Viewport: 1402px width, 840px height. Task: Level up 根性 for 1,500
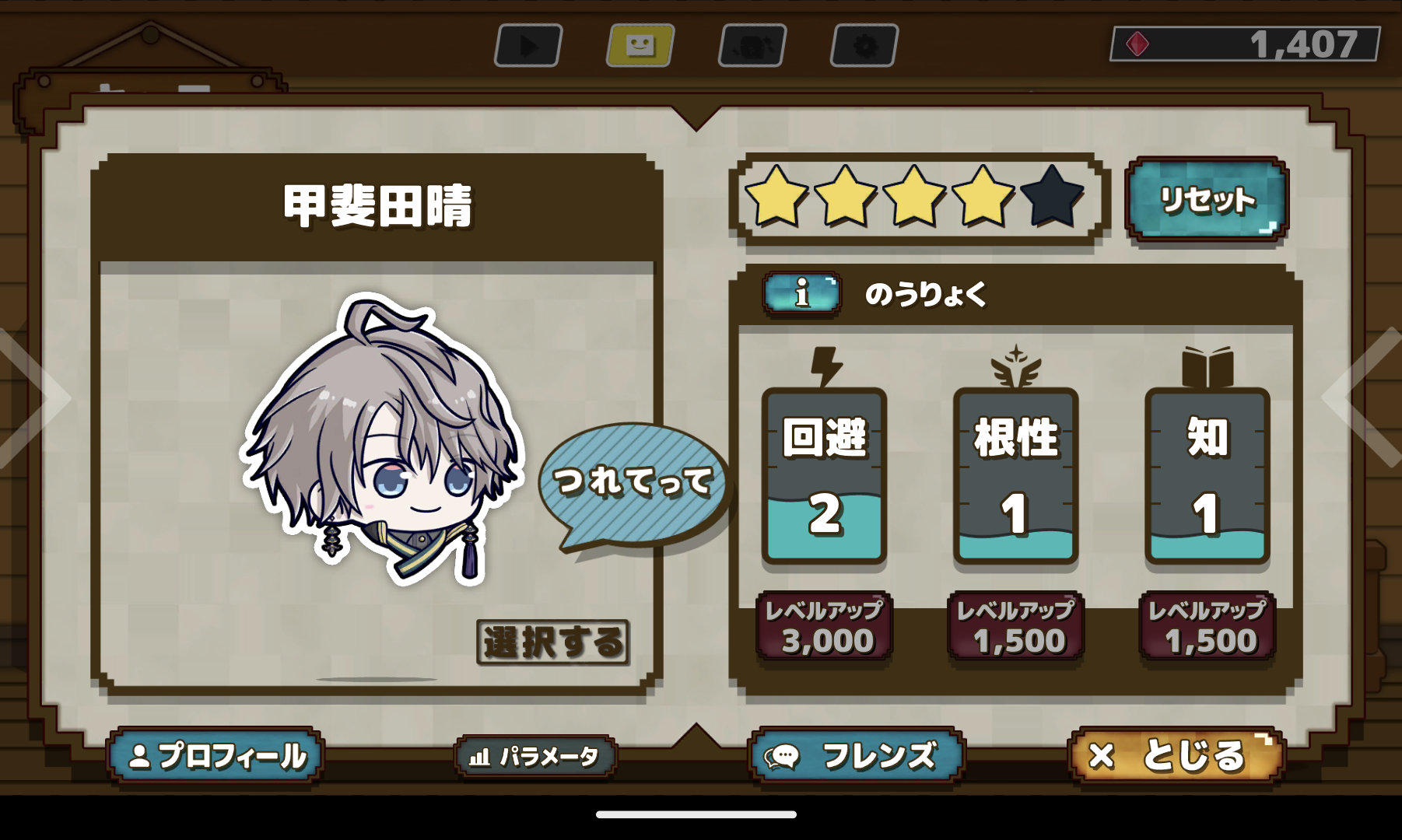point(1016,627)
